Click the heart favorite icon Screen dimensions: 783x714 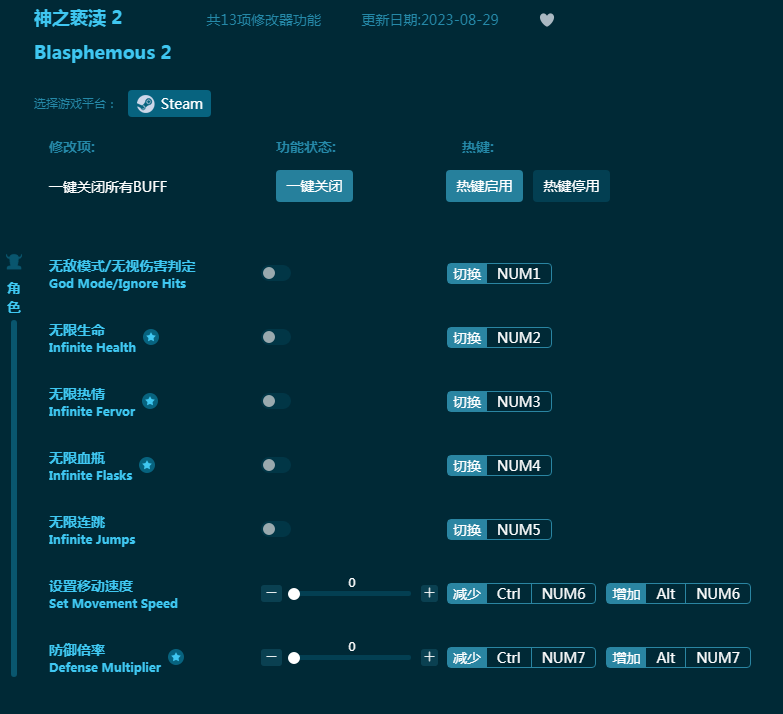[547, 20]
